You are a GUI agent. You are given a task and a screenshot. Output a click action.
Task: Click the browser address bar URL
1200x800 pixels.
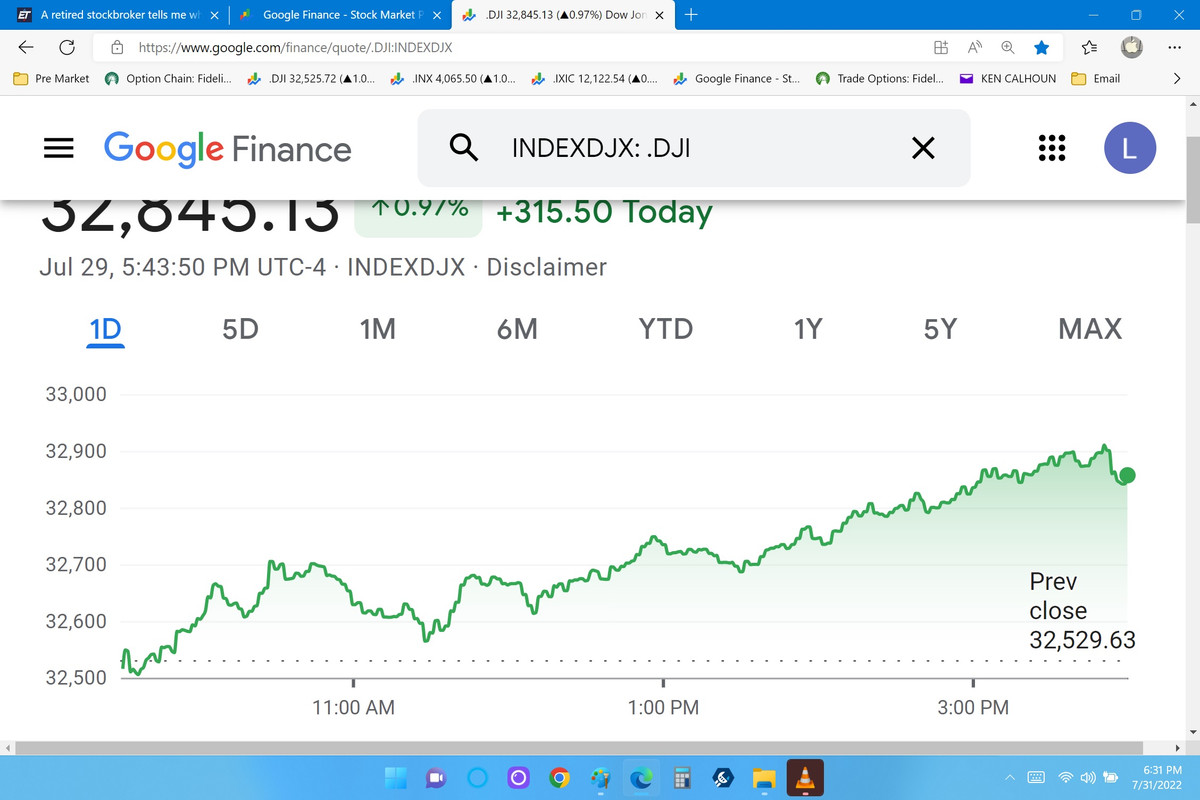point(295,47)
